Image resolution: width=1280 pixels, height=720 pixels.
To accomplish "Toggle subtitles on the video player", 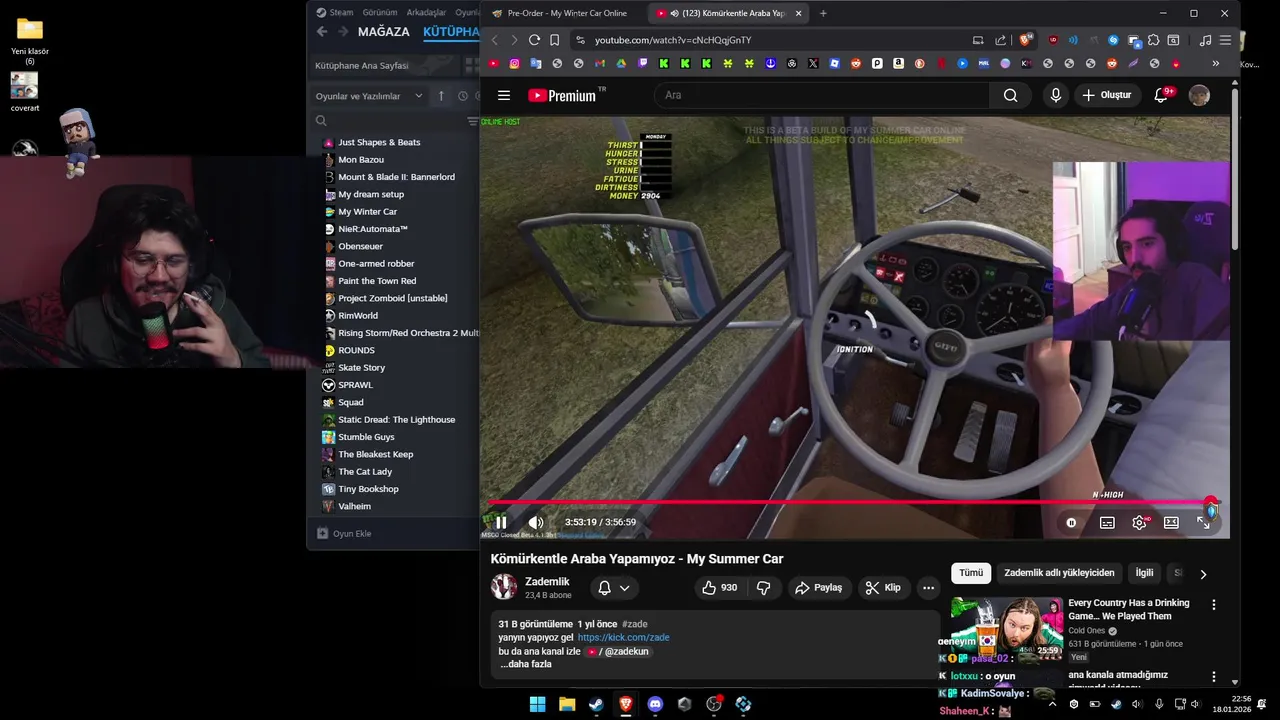I will 1107,522.
